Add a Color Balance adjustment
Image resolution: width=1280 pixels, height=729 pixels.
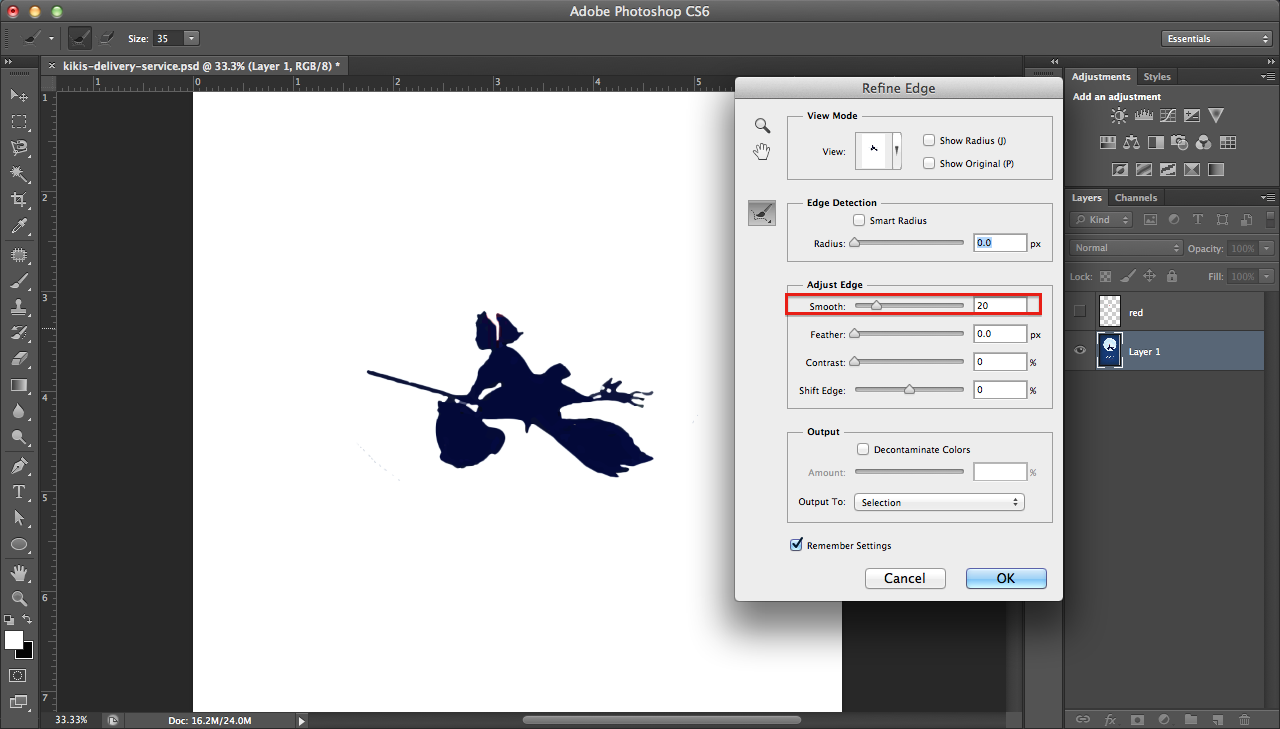pos(1132,142)
